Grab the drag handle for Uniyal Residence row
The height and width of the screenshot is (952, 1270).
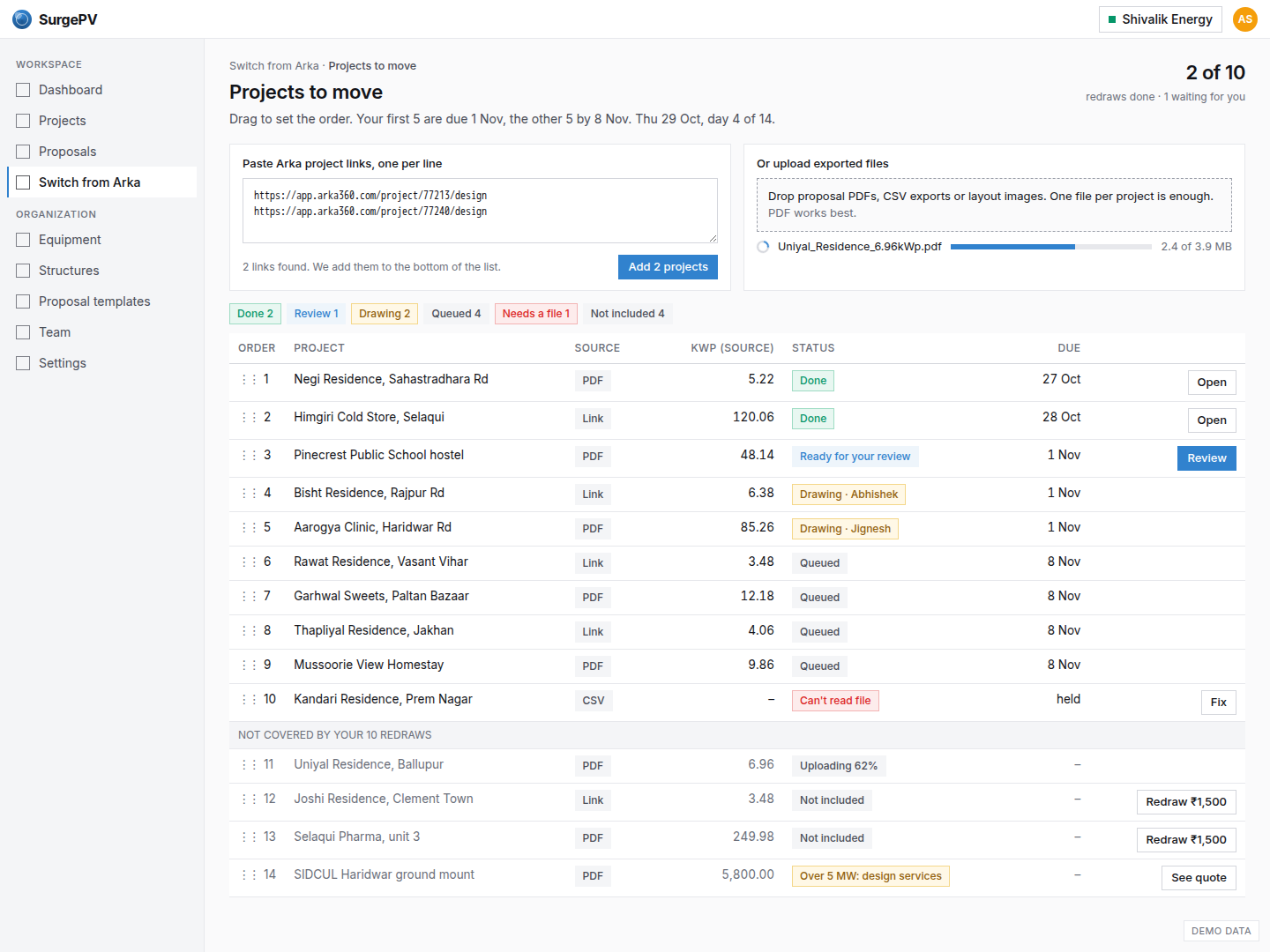pos(249,764)
